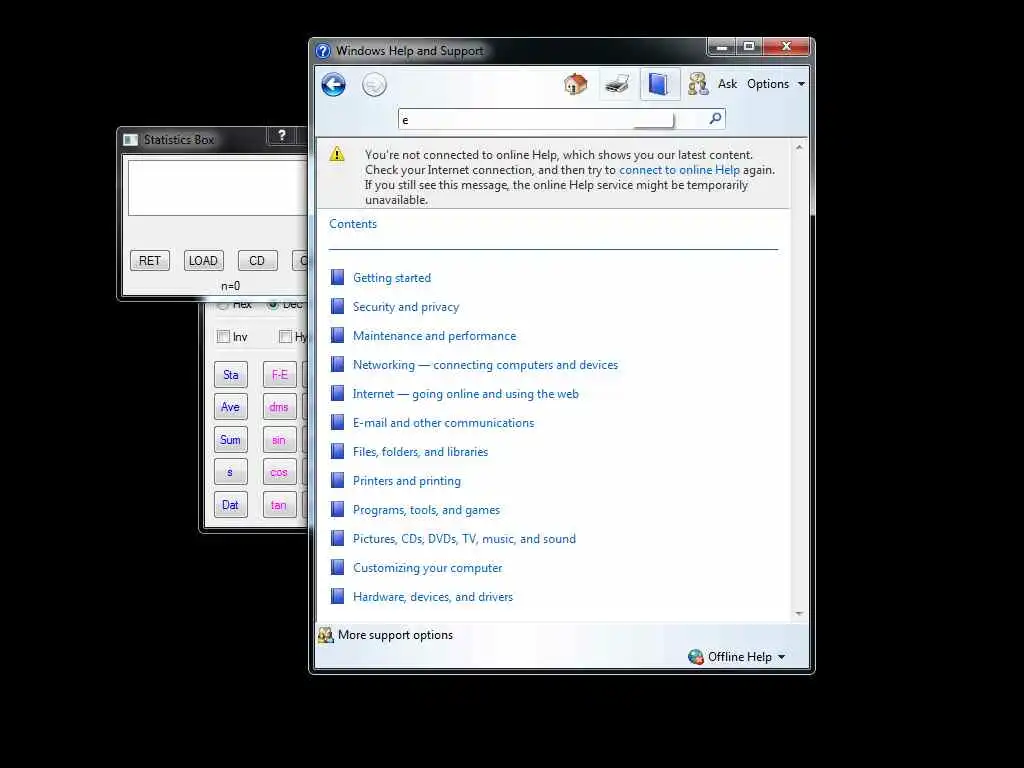The width and height of the screenshot is (1024, 768).
Task: Click the Ask people icon
Action: (x=698, y=84)
